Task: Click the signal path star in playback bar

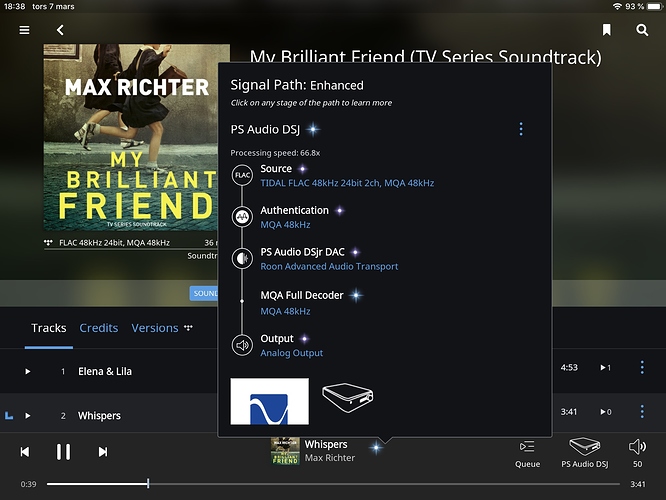Action: click(x=376, y=447)
